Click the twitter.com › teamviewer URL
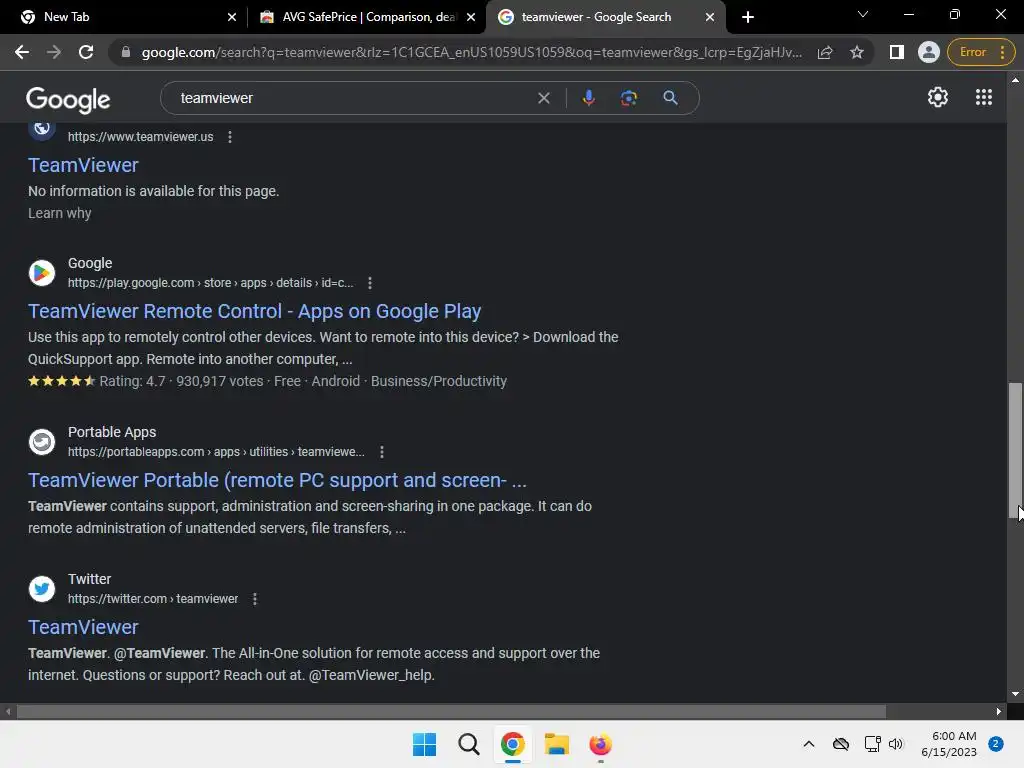Image resolution: width=1024 pixels, height=768 pixels. pyautogui.click(x=153, y=599)
